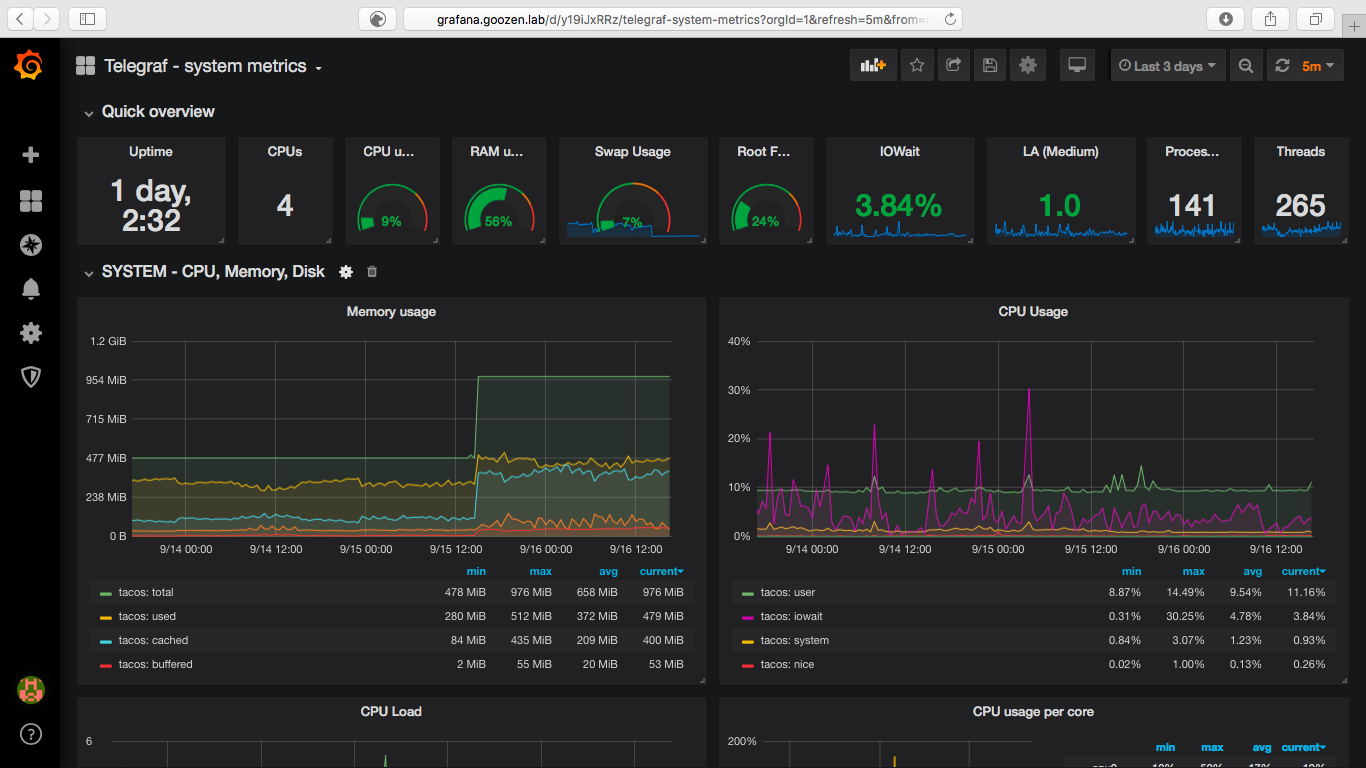This screenshot has height=768, width=1366.
Task: Toggle the tacos: iowait series visibility
Action: click(791, 616)
